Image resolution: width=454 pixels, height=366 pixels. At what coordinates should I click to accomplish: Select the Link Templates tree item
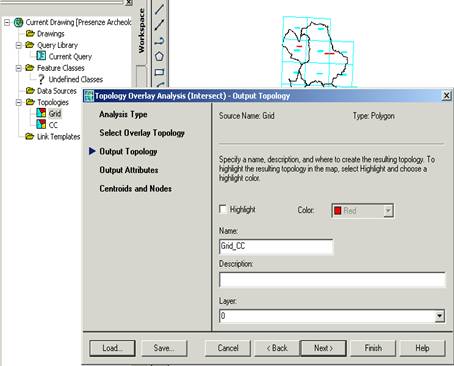tap(59, 137)
